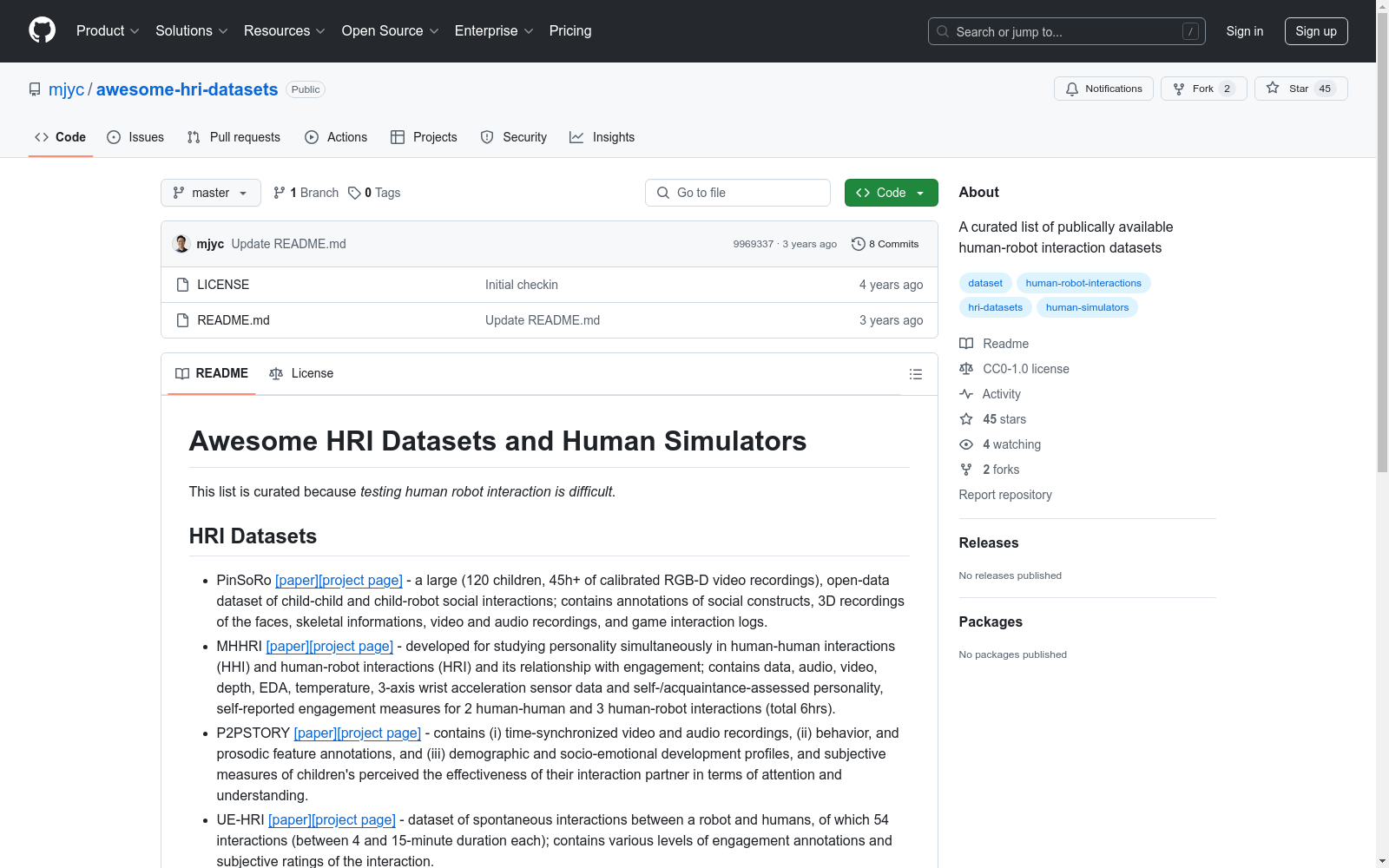Viewport: 1389px width, 868px height.
Task: Expand the master branch dropdown
Action: [210, 193]
